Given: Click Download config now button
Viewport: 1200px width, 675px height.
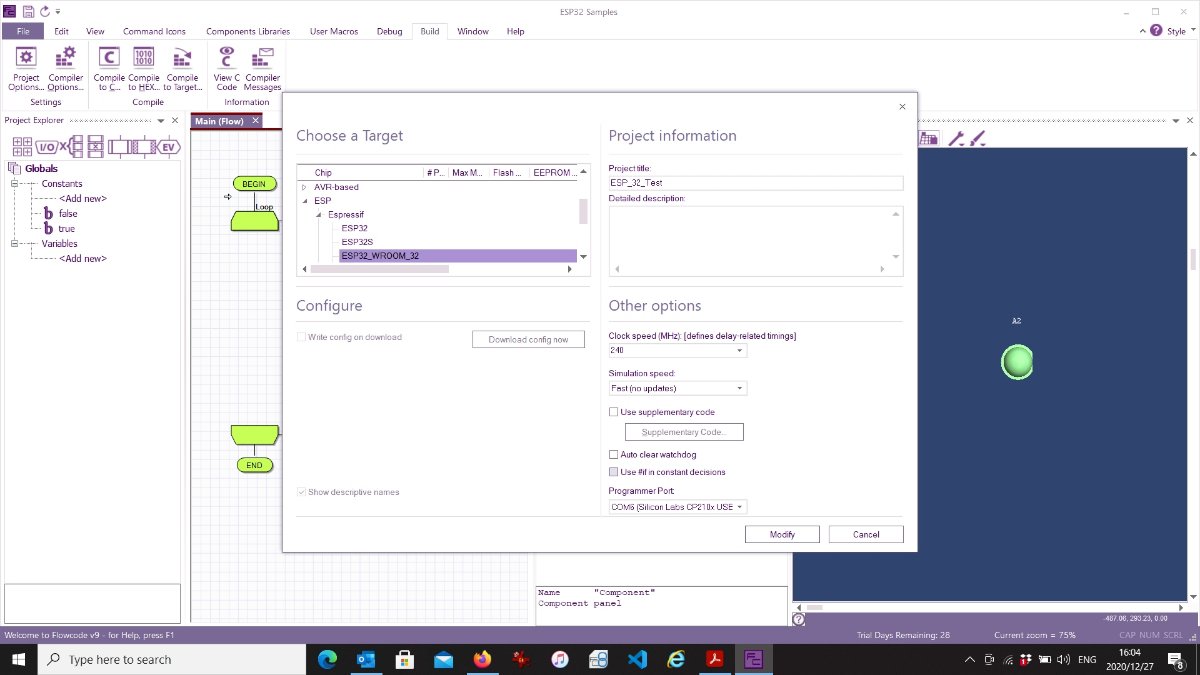Looking at the screenshot, I should 528,339.
